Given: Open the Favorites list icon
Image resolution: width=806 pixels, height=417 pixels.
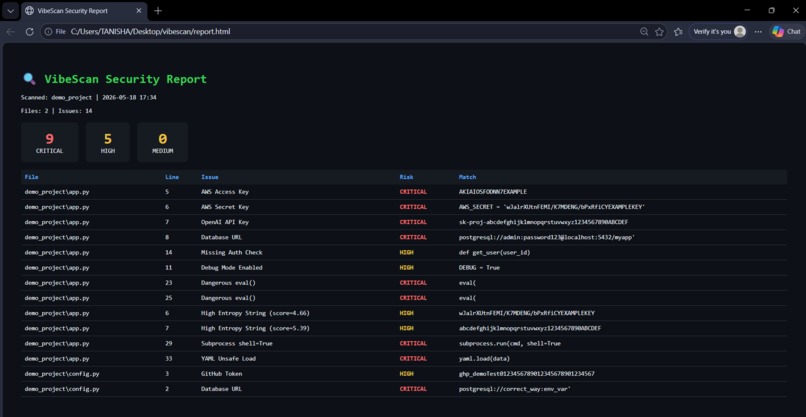Looking at the screenshot, I should point(678,31).
